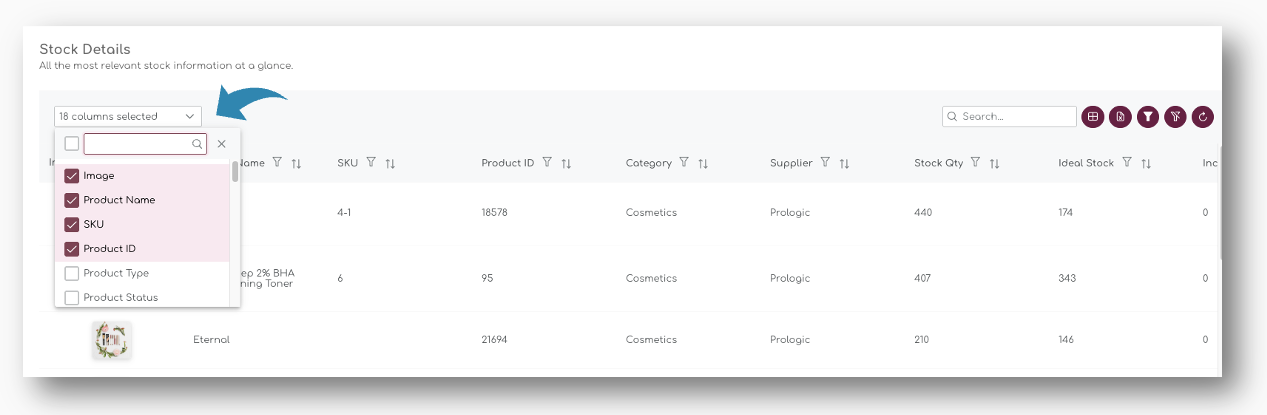Click the Eternal product thumbnail image

[x=112, y=340]
